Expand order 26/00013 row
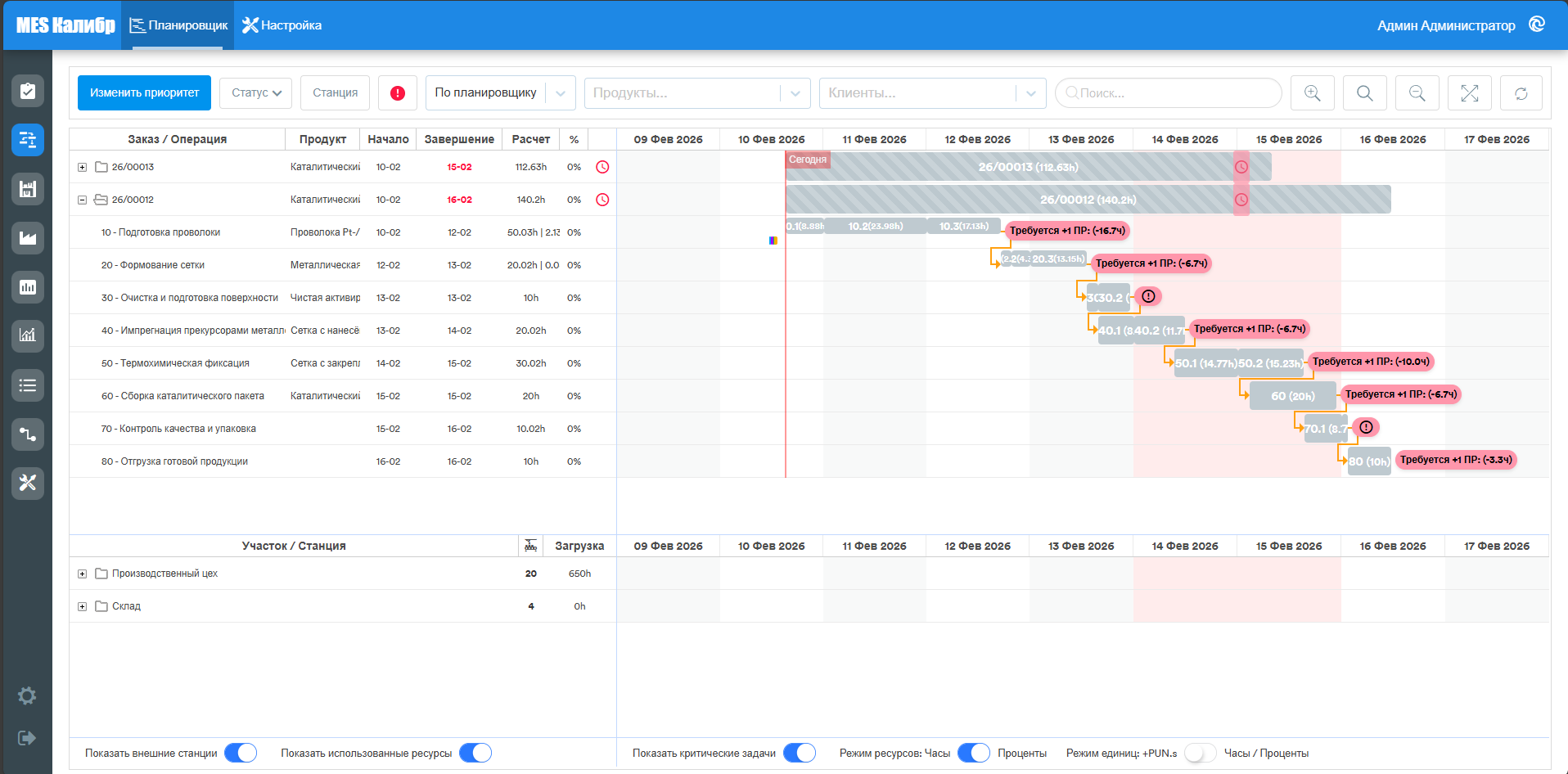 (x=82, y=167)
